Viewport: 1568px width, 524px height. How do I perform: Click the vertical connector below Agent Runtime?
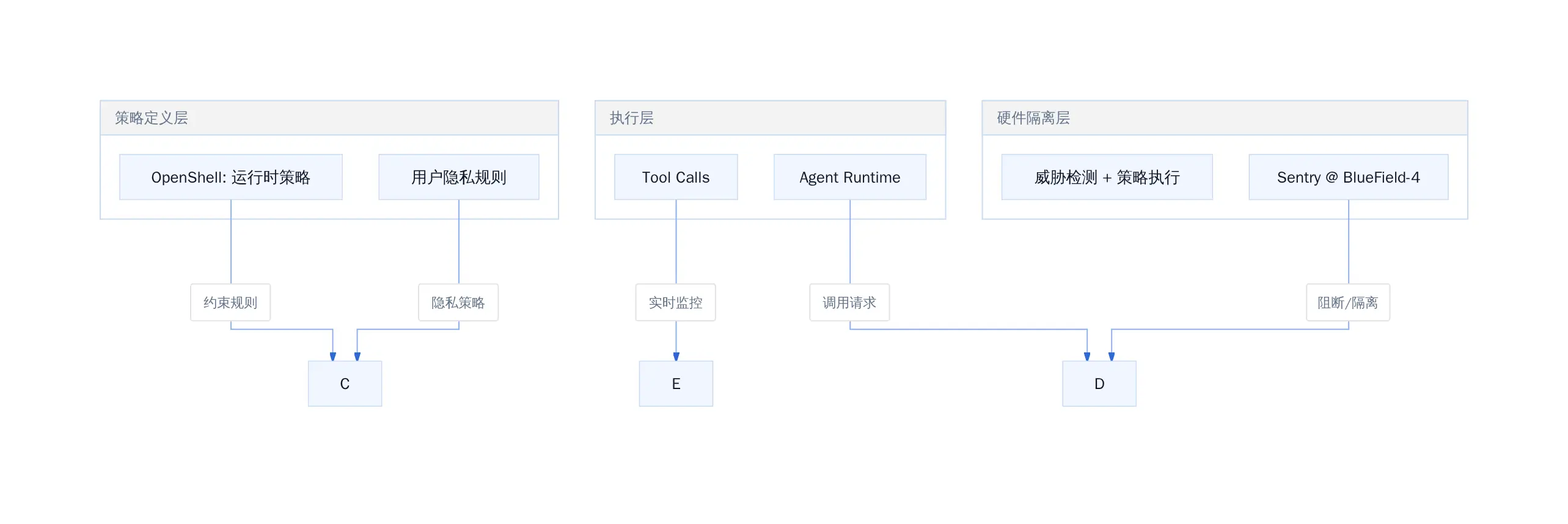(x=850, y=242)
